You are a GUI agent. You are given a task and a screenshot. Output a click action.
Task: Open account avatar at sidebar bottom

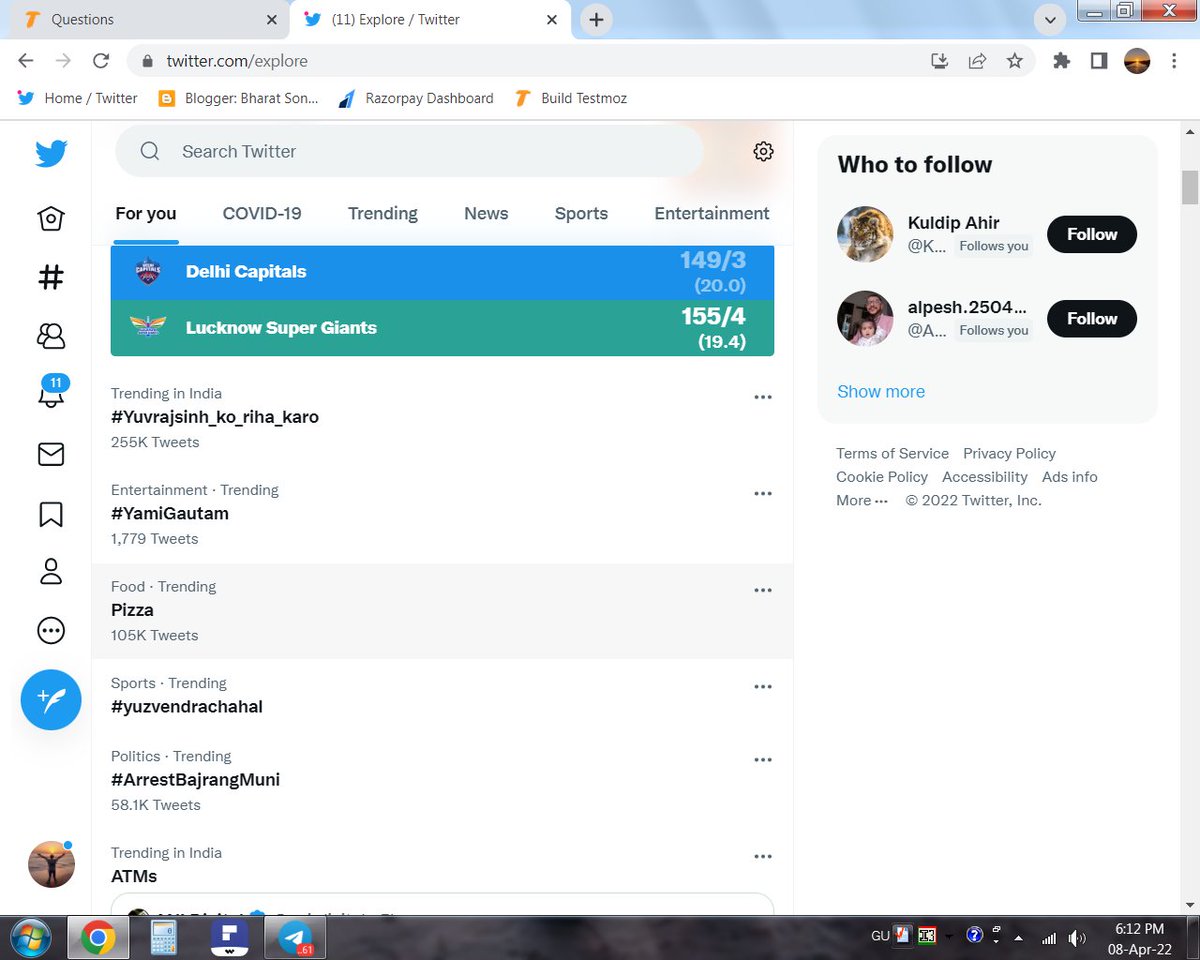coord(51,864)
